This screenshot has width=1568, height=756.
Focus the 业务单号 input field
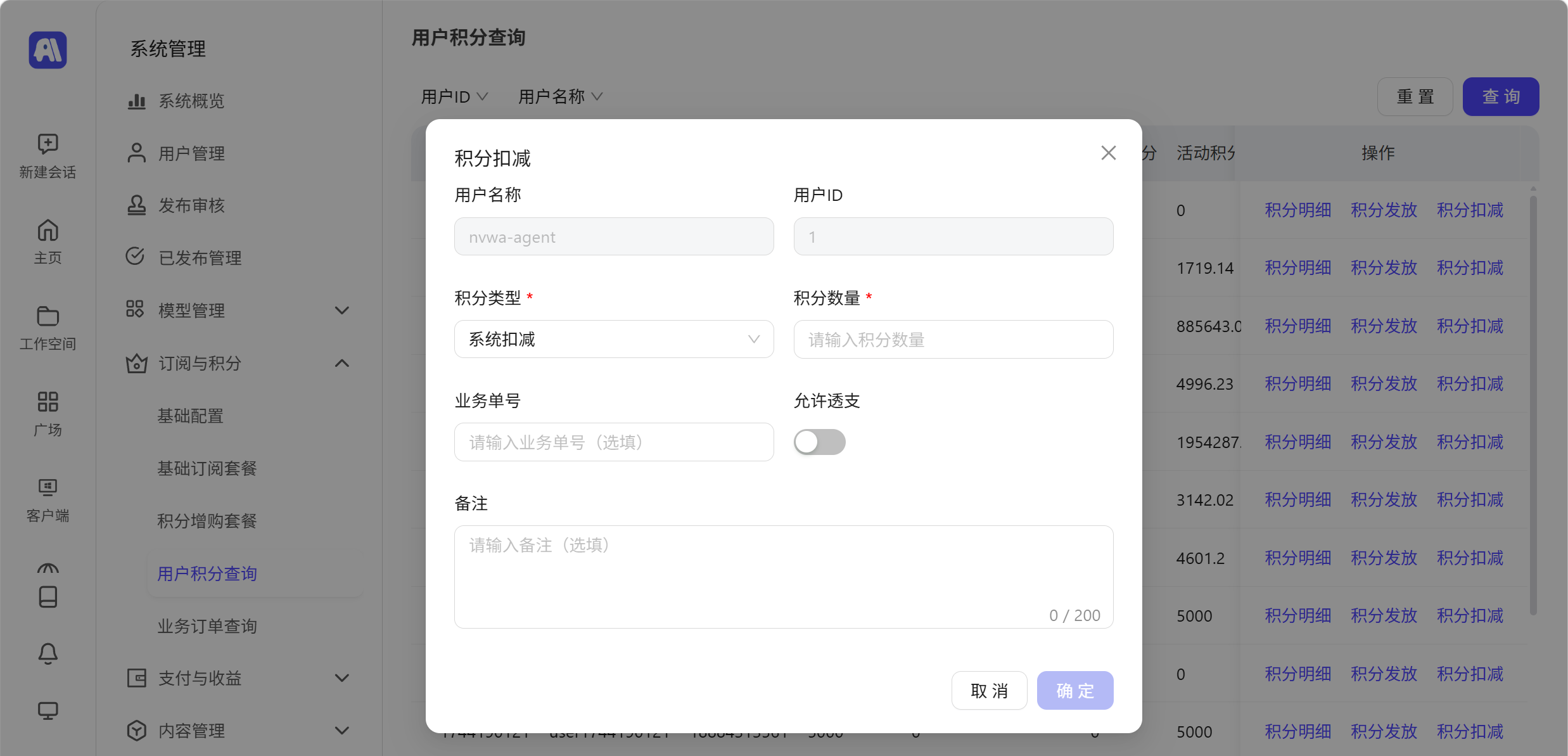[x=614, y=442]
